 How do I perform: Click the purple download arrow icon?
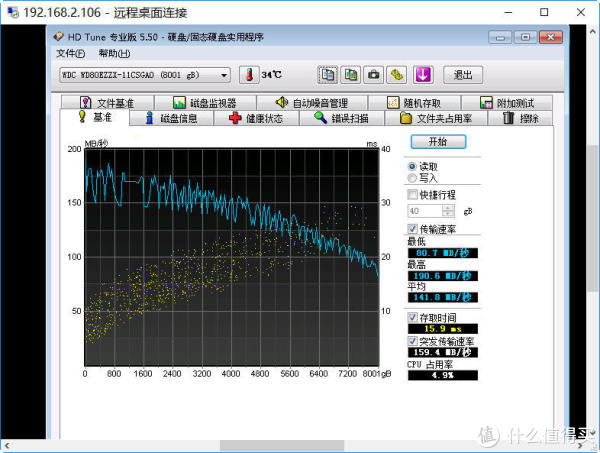(422, 75)
